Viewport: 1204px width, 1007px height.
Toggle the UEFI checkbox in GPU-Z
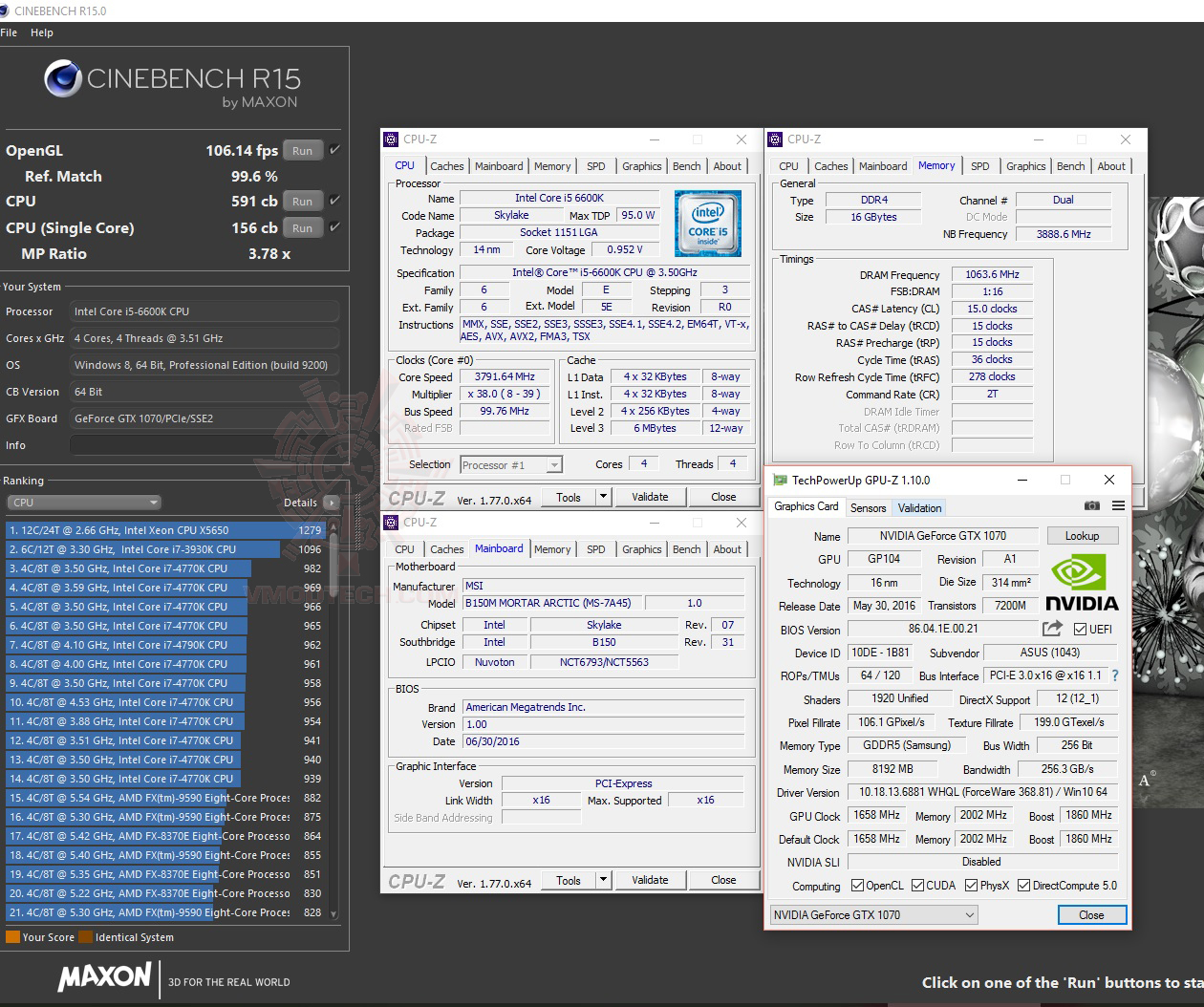click(1080, 629)
